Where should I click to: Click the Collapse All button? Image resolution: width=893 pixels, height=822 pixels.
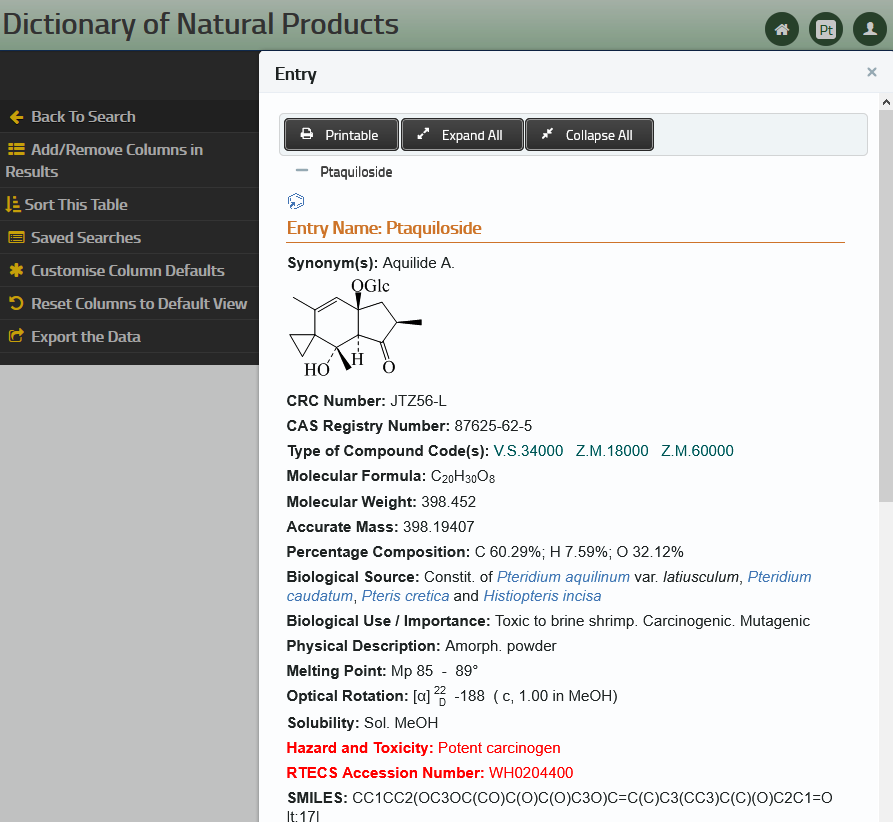pyautogui.click(x=589, y=135)
